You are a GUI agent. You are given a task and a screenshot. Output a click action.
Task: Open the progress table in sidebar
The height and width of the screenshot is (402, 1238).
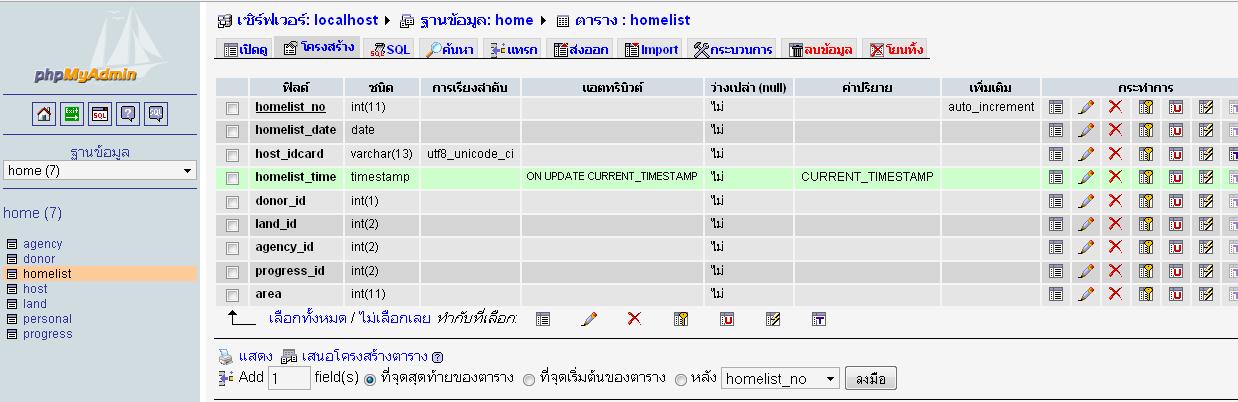point(47,334)
